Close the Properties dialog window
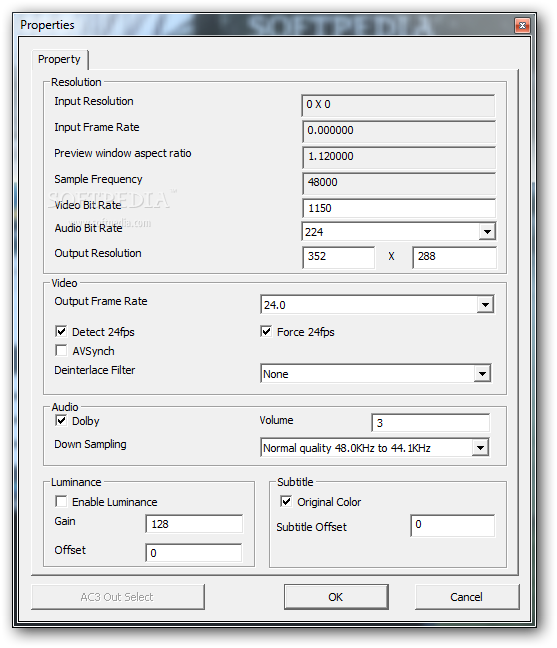The width and height of the screenshot is (557, 648). tap(522, 26)
